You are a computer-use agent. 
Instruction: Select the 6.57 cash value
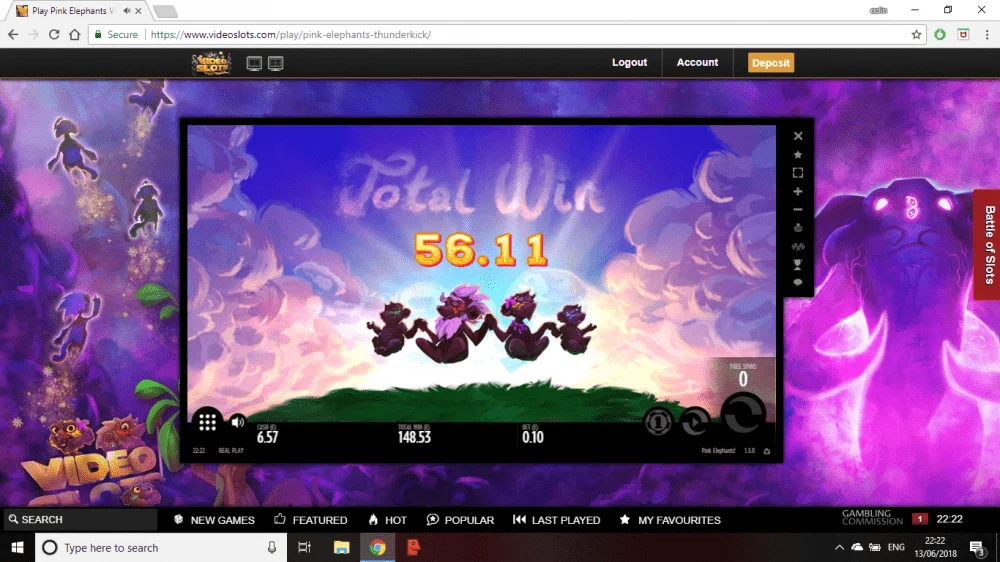coord(267,437)
